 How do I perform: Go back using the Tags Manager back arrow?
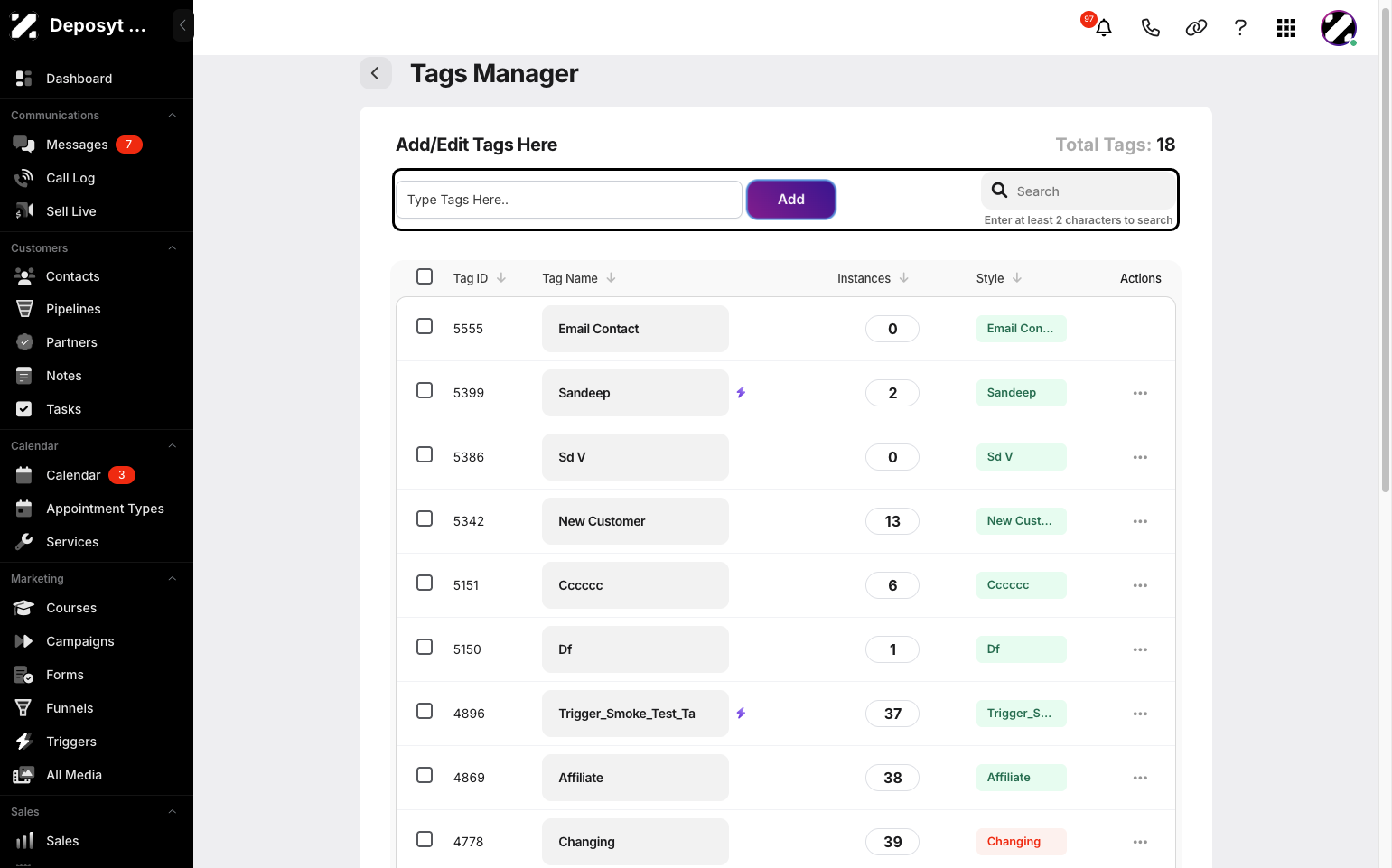pyautogui.click(x=375, y=73)
